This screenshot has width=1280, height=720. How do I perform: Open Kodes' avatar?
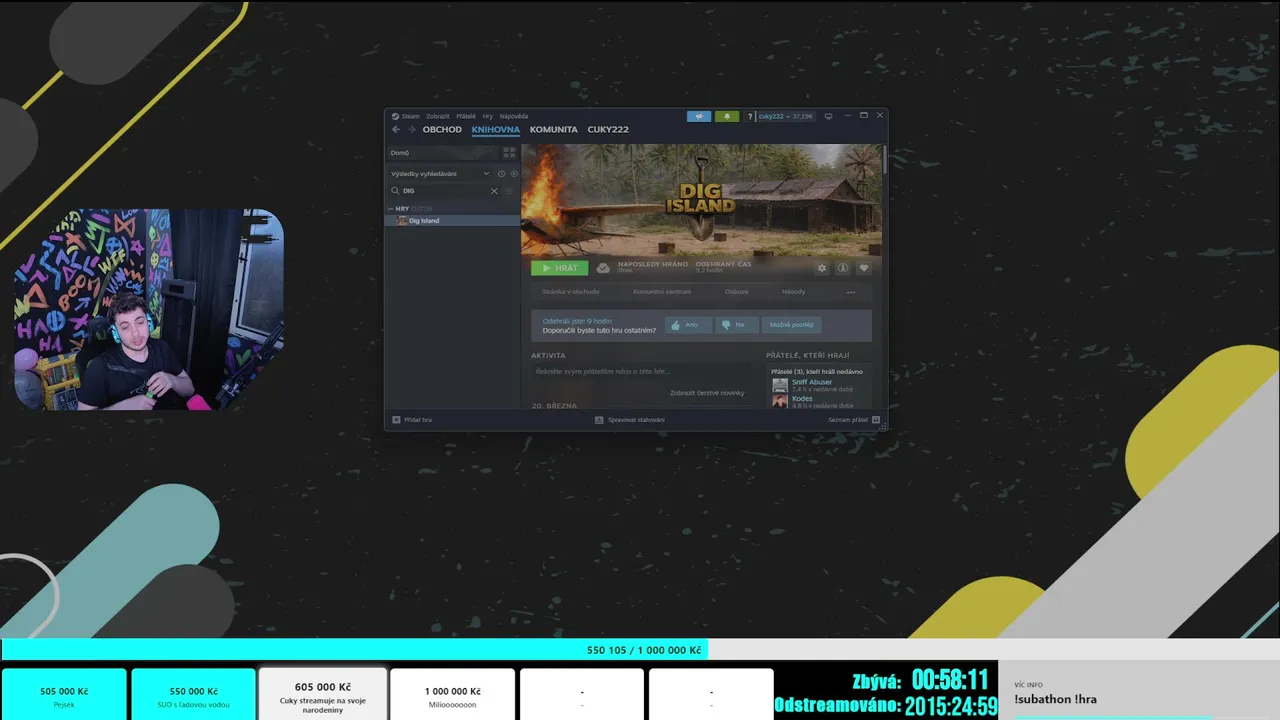pyautogui.click(x=780, y=402)
